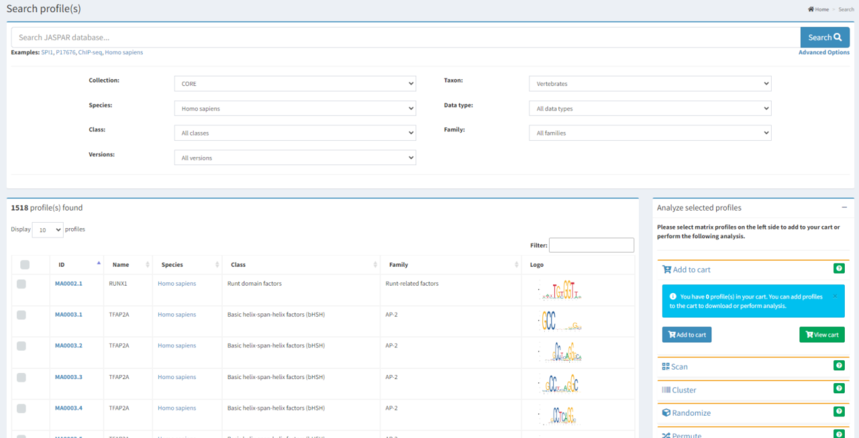Click the RUNX1 sequence logo thumbnail
The image size is (859, 438).
pos(560,291)
